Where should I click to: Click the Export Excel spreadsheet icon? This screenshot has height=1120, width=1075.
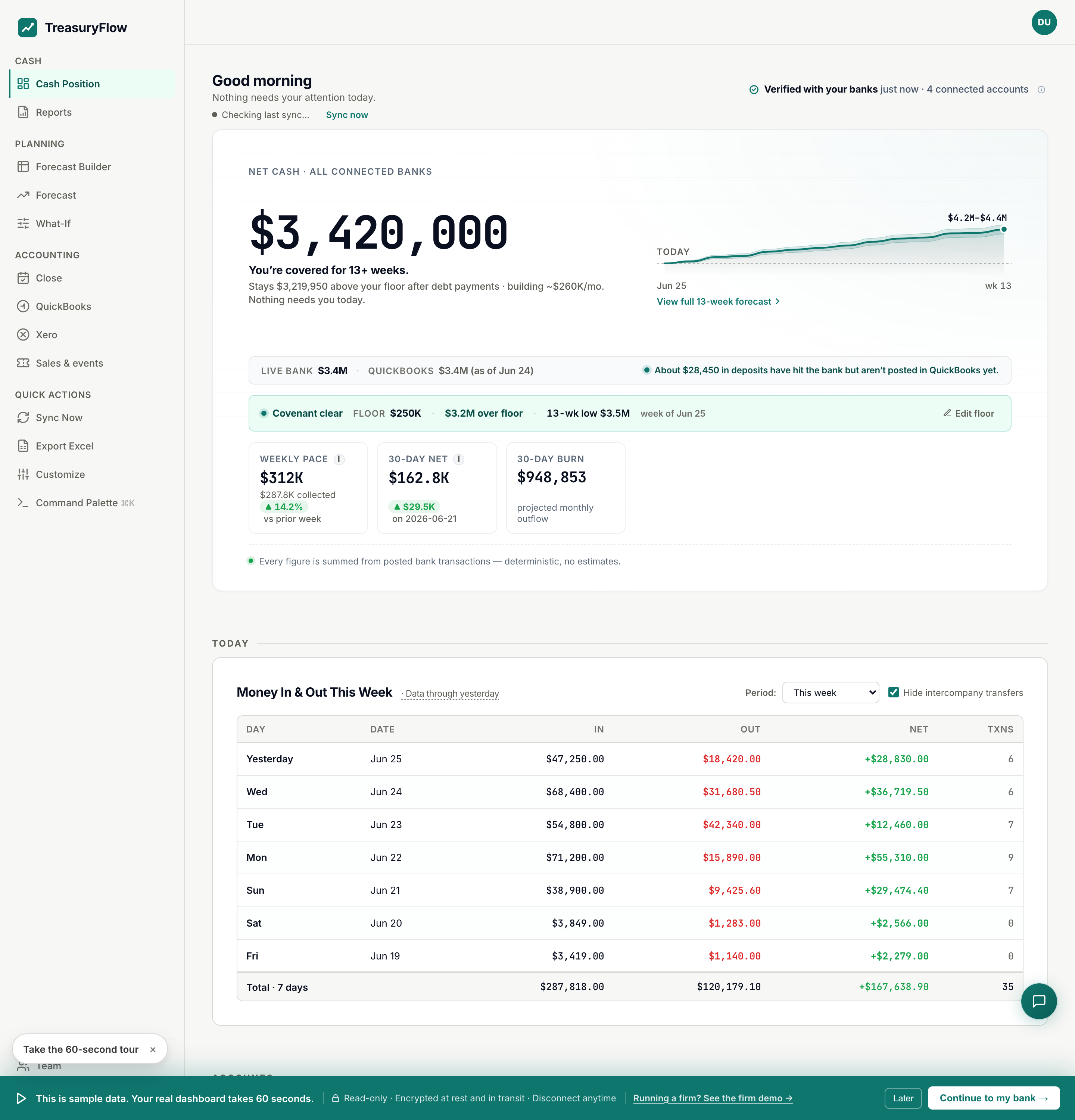click(23, 446)
